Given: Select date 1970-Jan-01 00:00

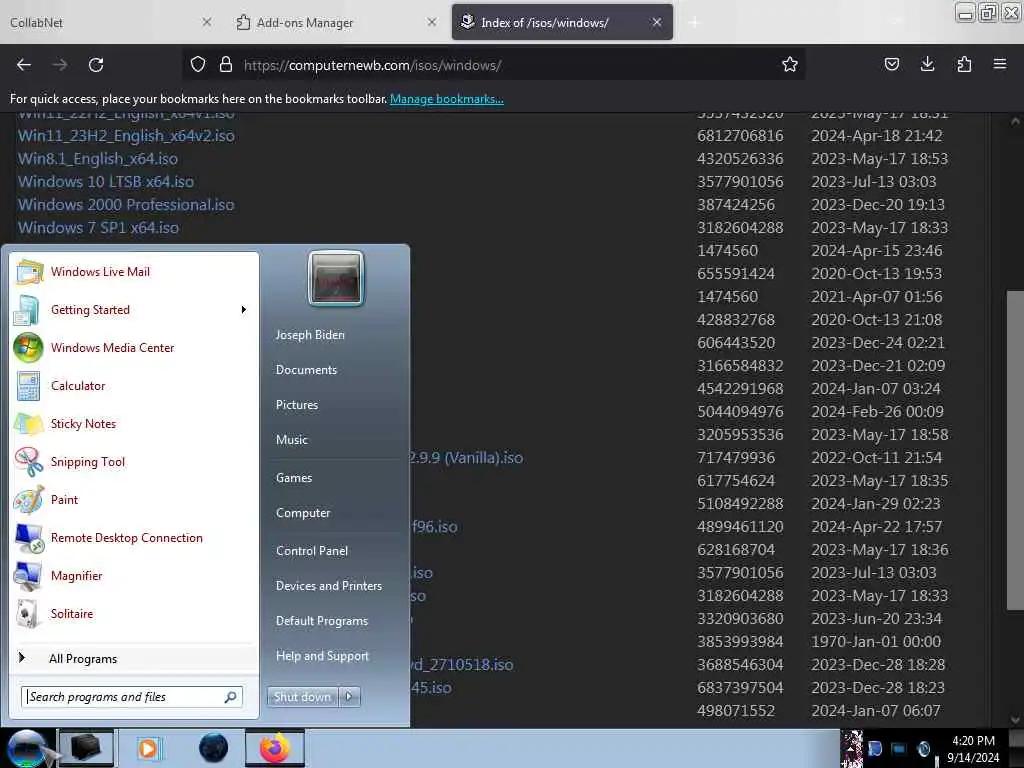Looking at the screenshot, I should 876,641.
